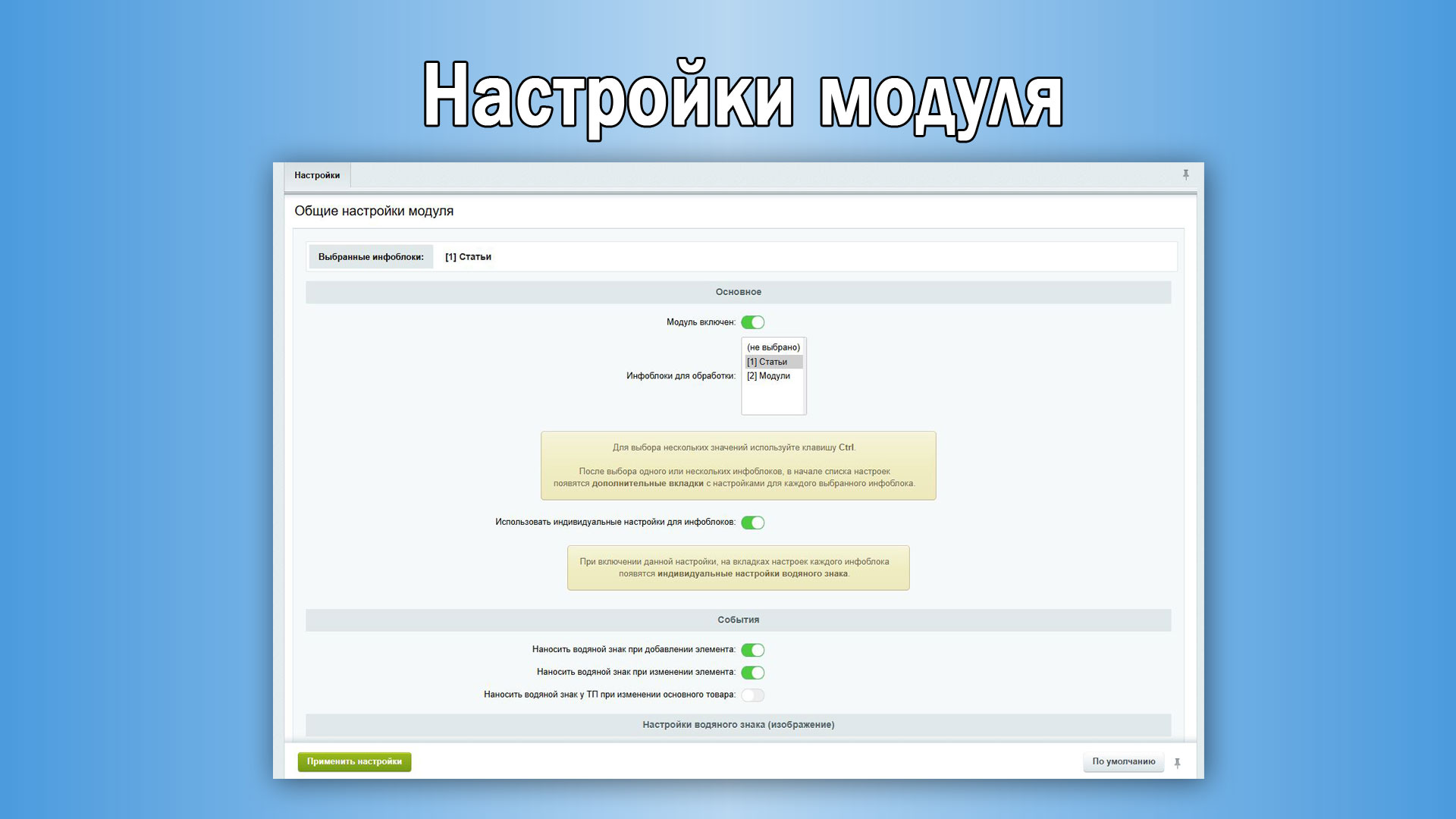The height and width of the screenshot is (819, 1456).
Task: Click the pin icon in tab bar
Action: pos(1185,175)
